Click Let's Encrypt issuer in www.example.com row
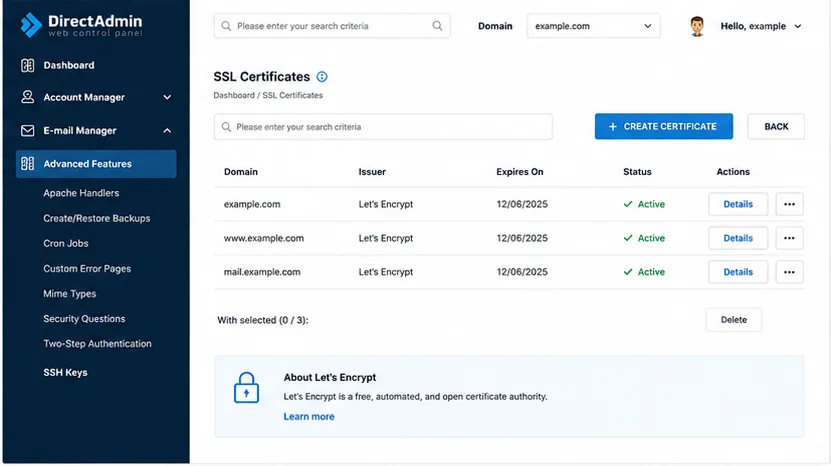The width and height of the screenshot is (831, 466). (385, 238)
